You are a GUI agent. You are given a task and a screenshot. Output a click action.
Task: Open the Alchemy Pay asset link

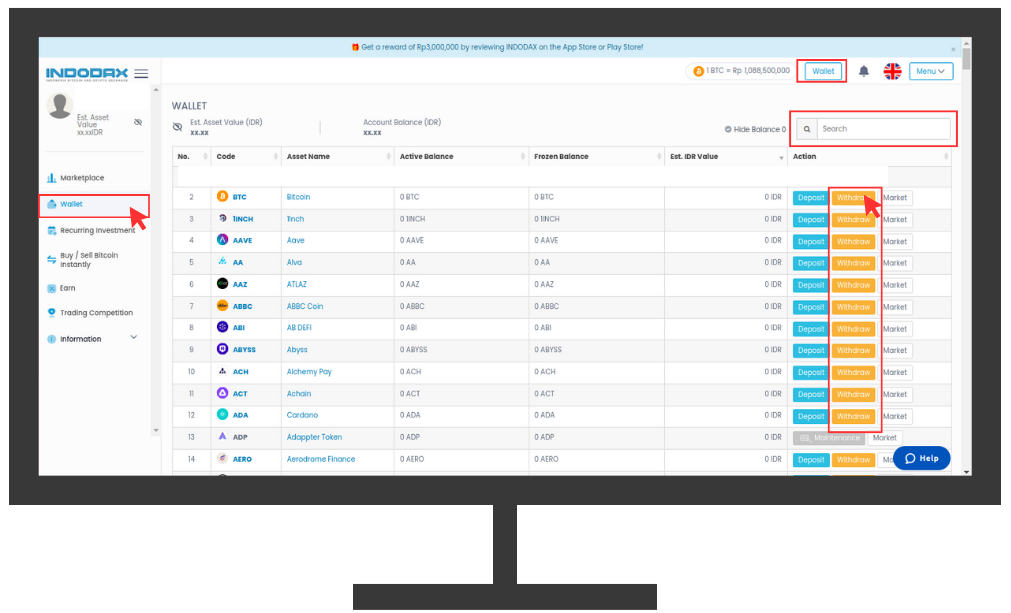[x=309, y=372]
